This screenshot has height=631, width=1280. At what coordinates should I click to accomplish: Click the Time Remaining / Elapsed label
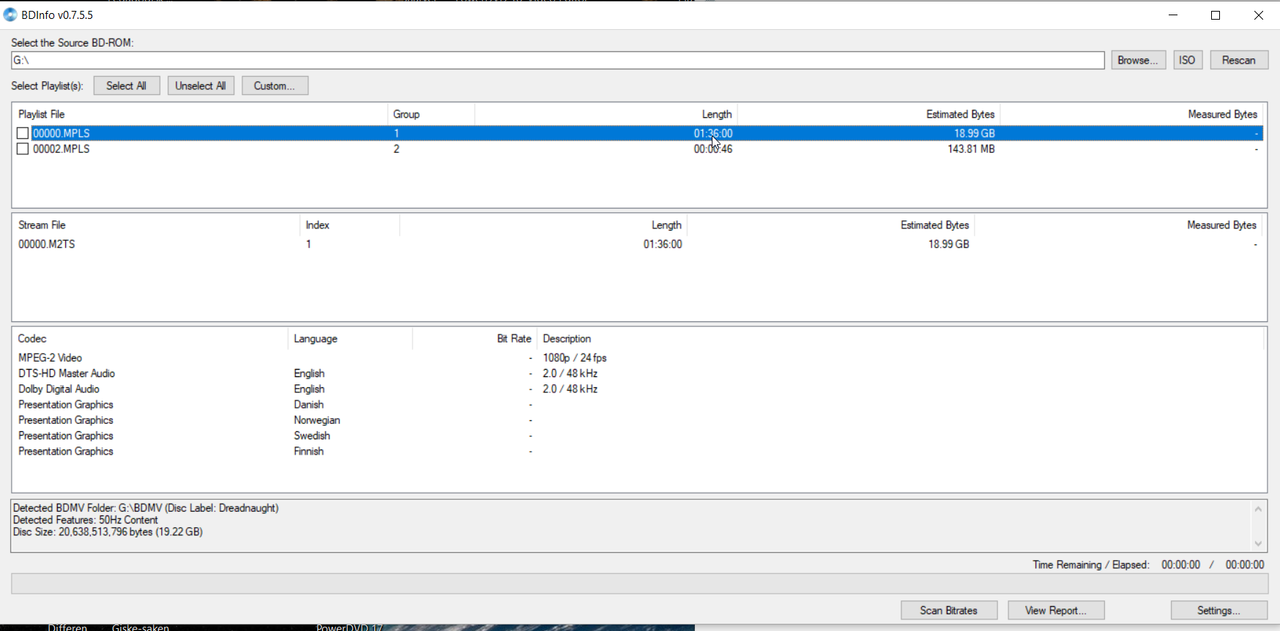[x=1091, y=565]
